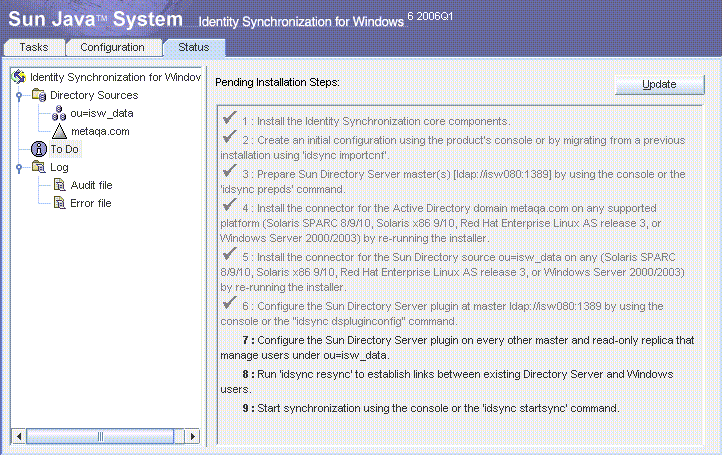Collapse the Directory Sources tree node
The width and height of the screenshot is (722, 455).
(19, 96)
